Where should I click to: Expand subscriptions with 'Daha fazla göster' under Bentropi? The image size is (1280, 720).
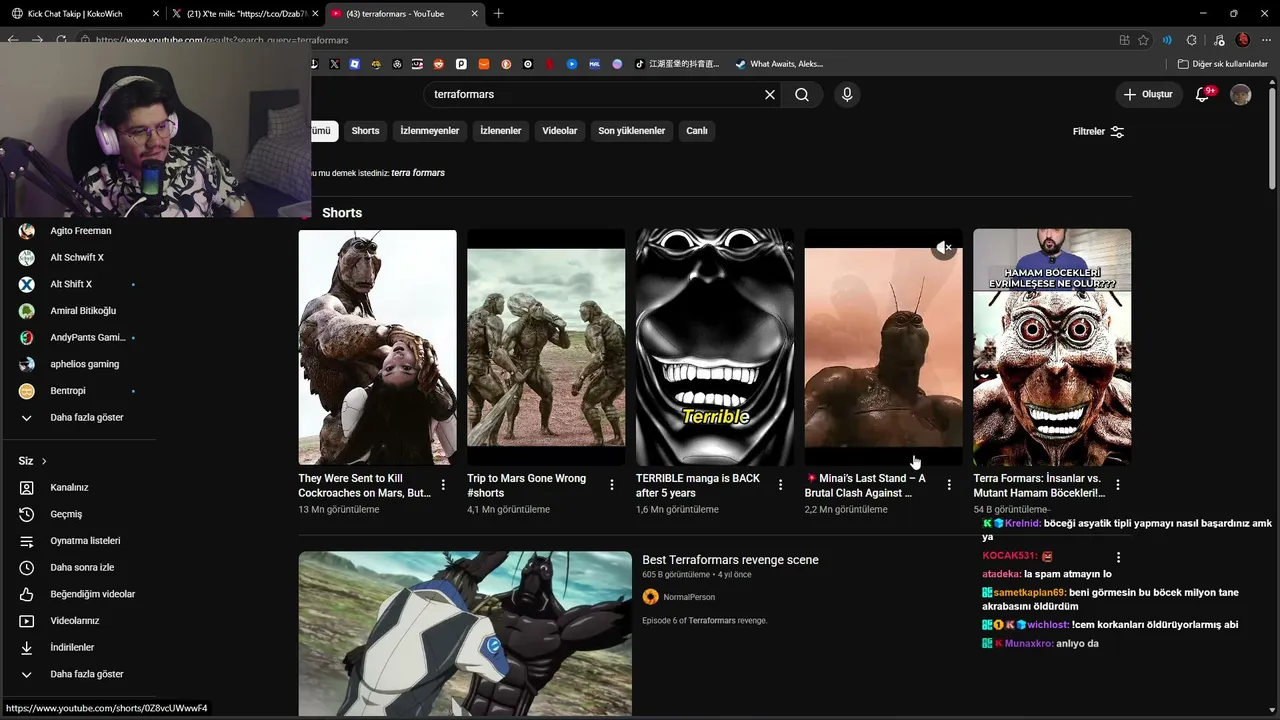pyautogui.click(x=78, y=417)
